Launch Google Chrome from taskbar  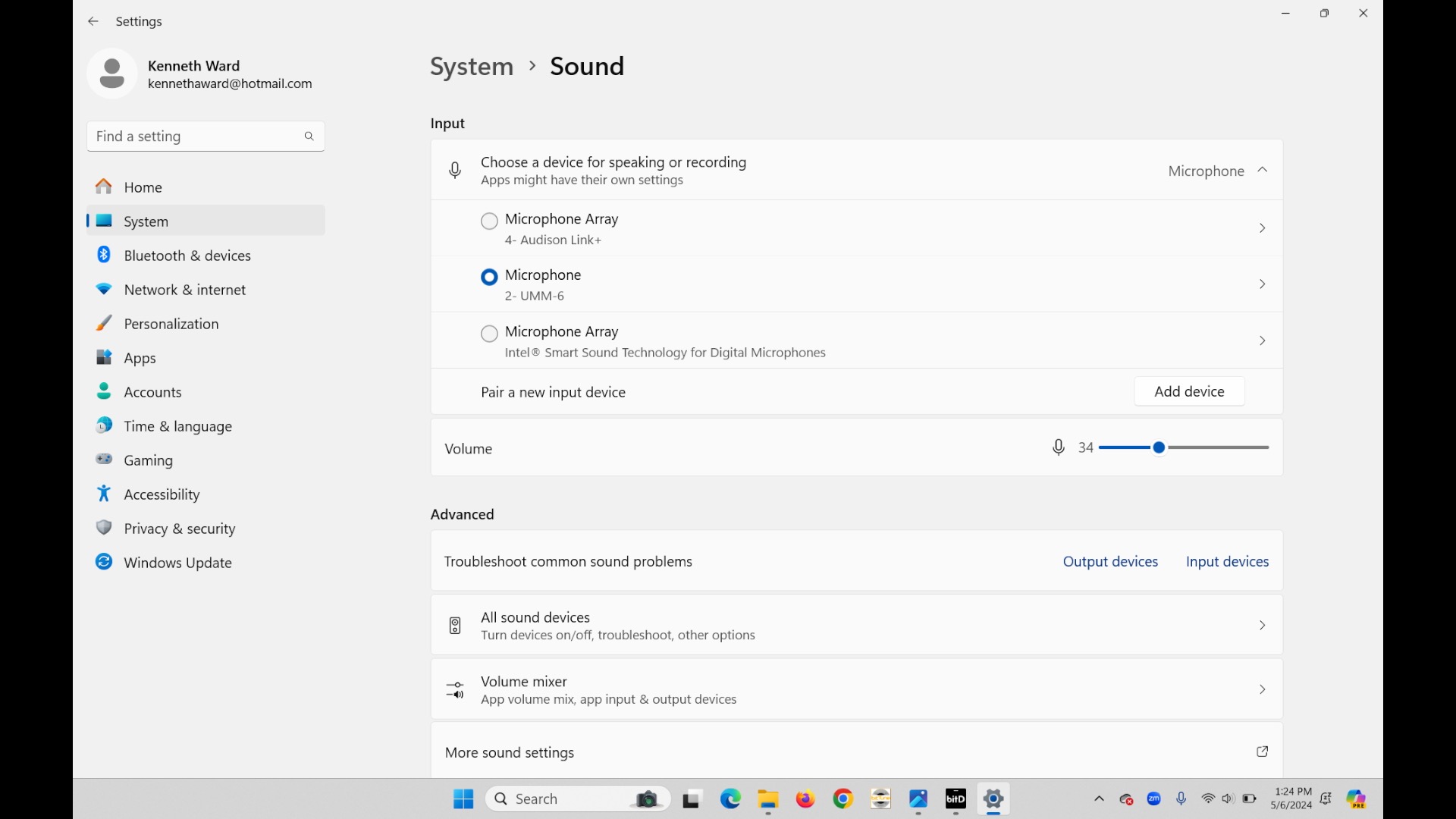click(x=843, y=799)
